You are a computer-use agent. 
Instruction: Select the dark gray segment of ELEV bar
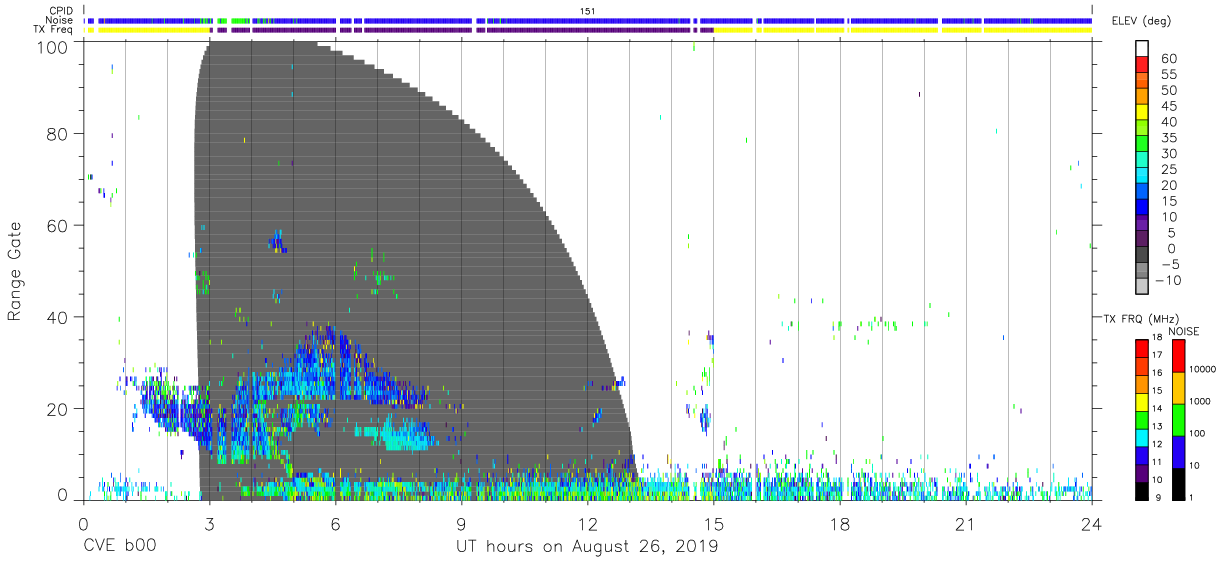[1142, 256]
